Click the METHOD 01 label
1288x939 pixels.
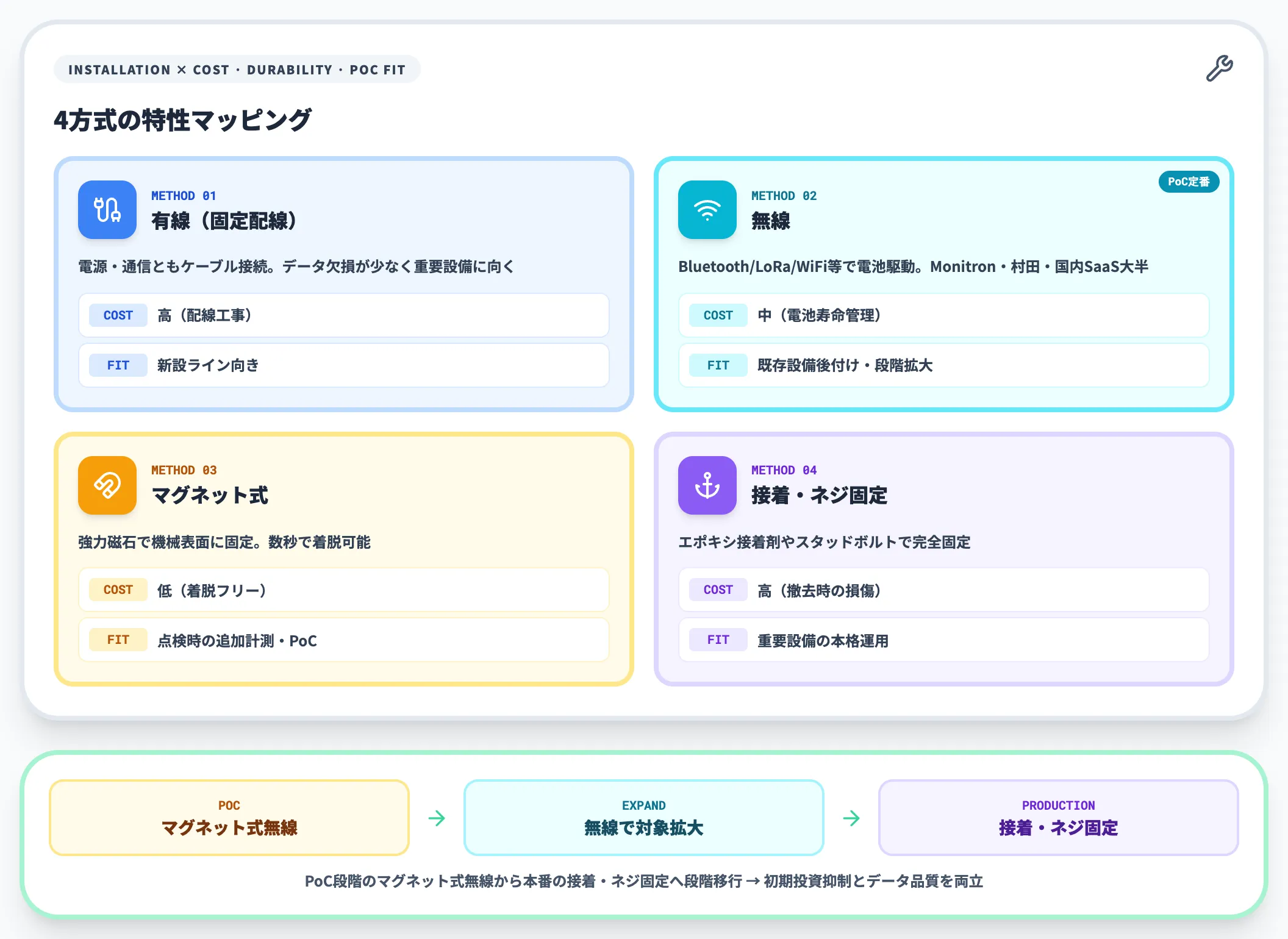184,196
